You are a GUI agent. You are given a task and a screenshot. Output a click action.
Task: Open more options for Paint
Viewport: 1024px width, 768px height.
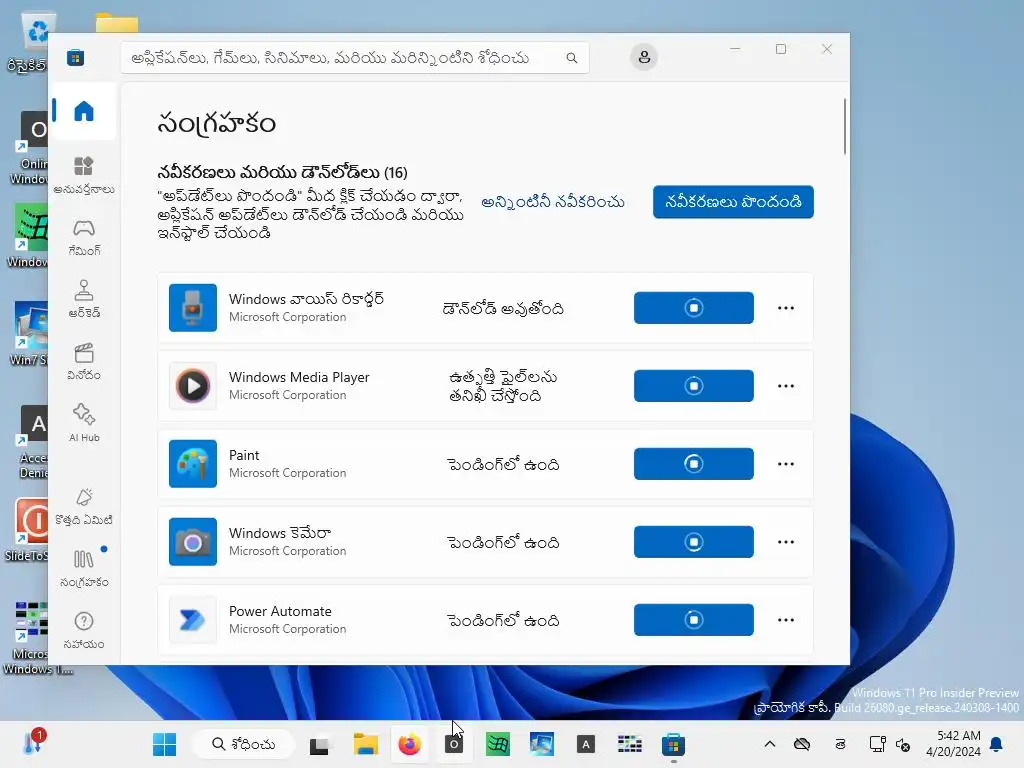[x=786, y=464]
